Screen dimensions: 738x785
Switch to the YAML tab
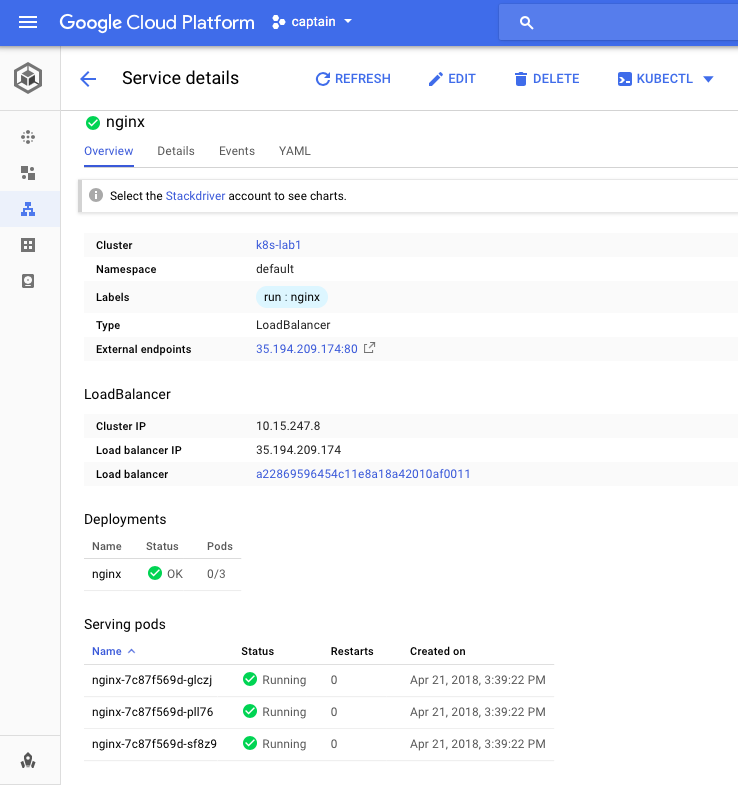pyautogui.click(x=295, y=151)
